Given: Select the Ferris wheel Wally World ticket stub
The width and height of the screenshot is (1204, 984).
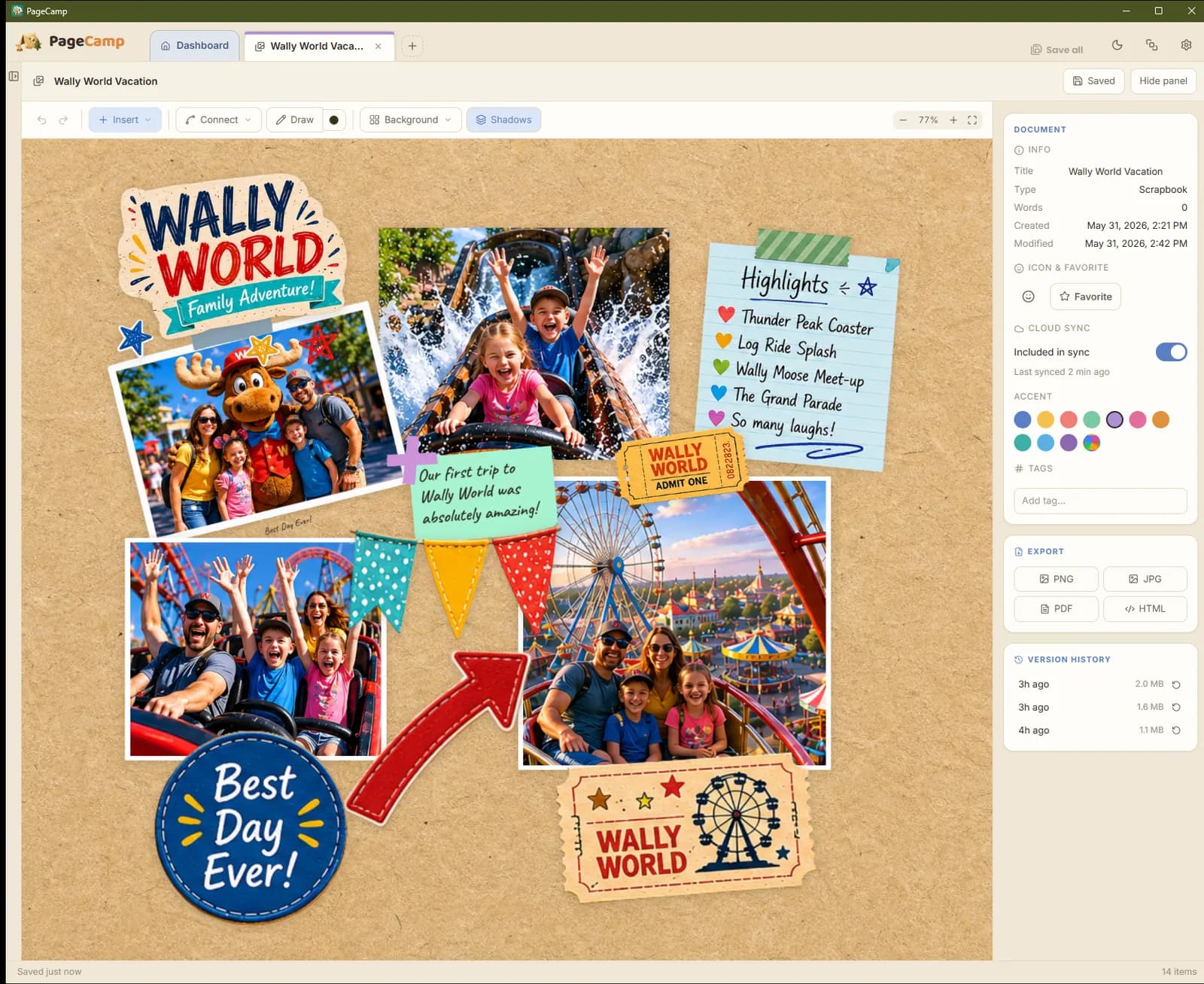Looking at the screenshot, I should click(x=686, y=829).
